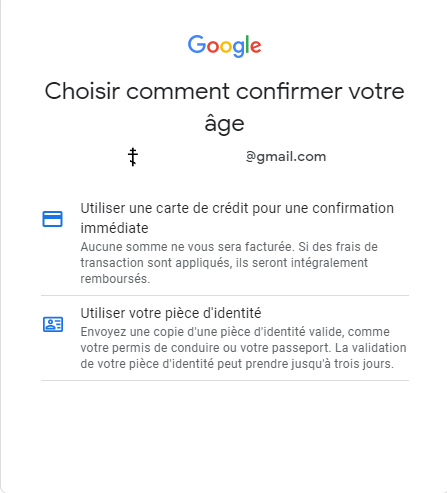This screenshot has width=447, height=493.
Task: Click the word 'âge' in the heading
Action: [224, 124]
